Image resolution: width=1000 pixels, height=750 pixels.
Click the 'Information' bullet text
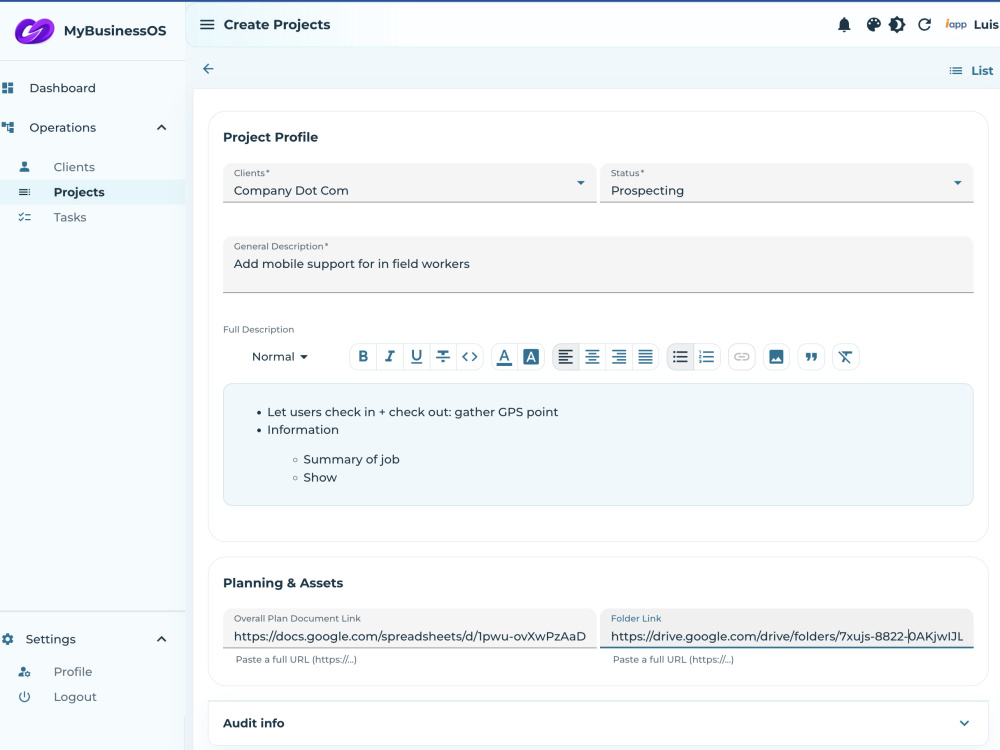[x=303, y=430]
